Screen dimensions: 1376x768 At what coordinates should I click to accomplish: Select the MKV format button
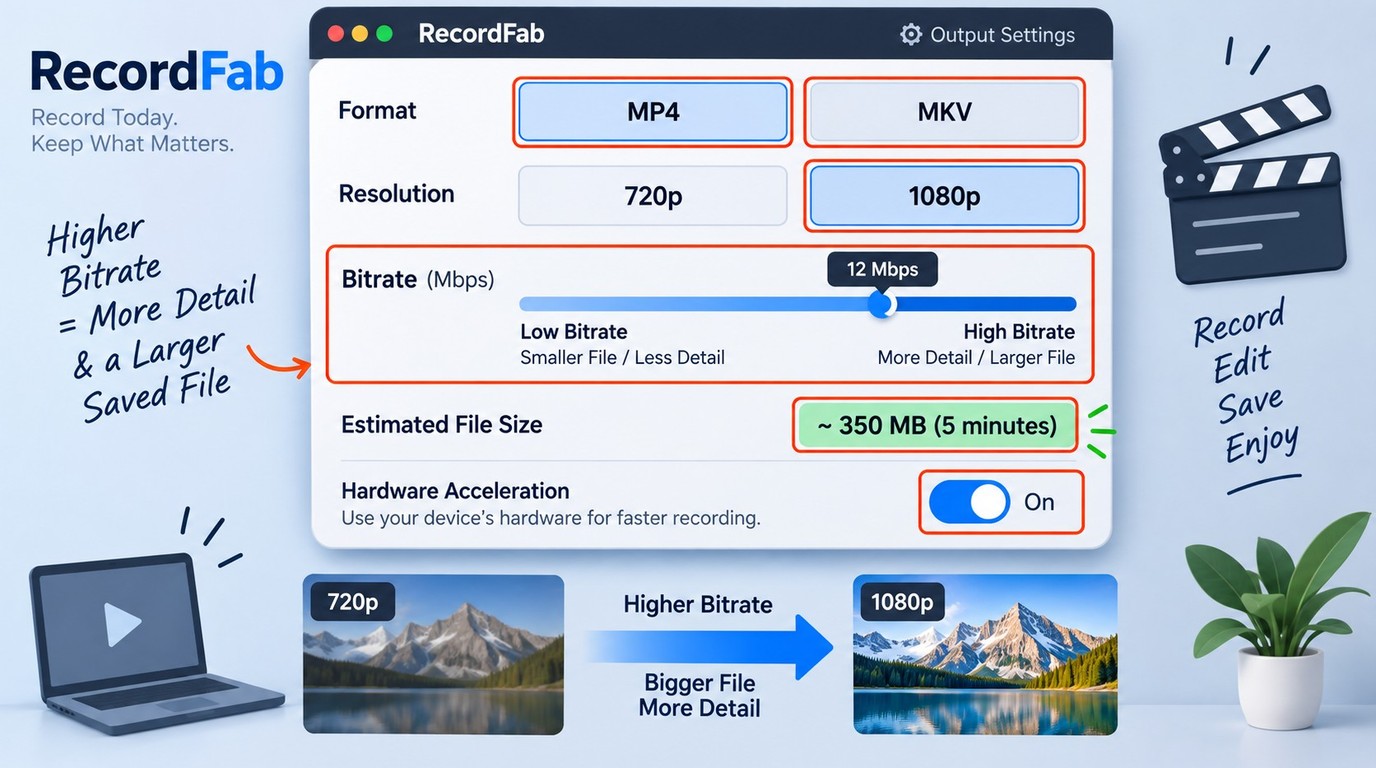point(944,112)
